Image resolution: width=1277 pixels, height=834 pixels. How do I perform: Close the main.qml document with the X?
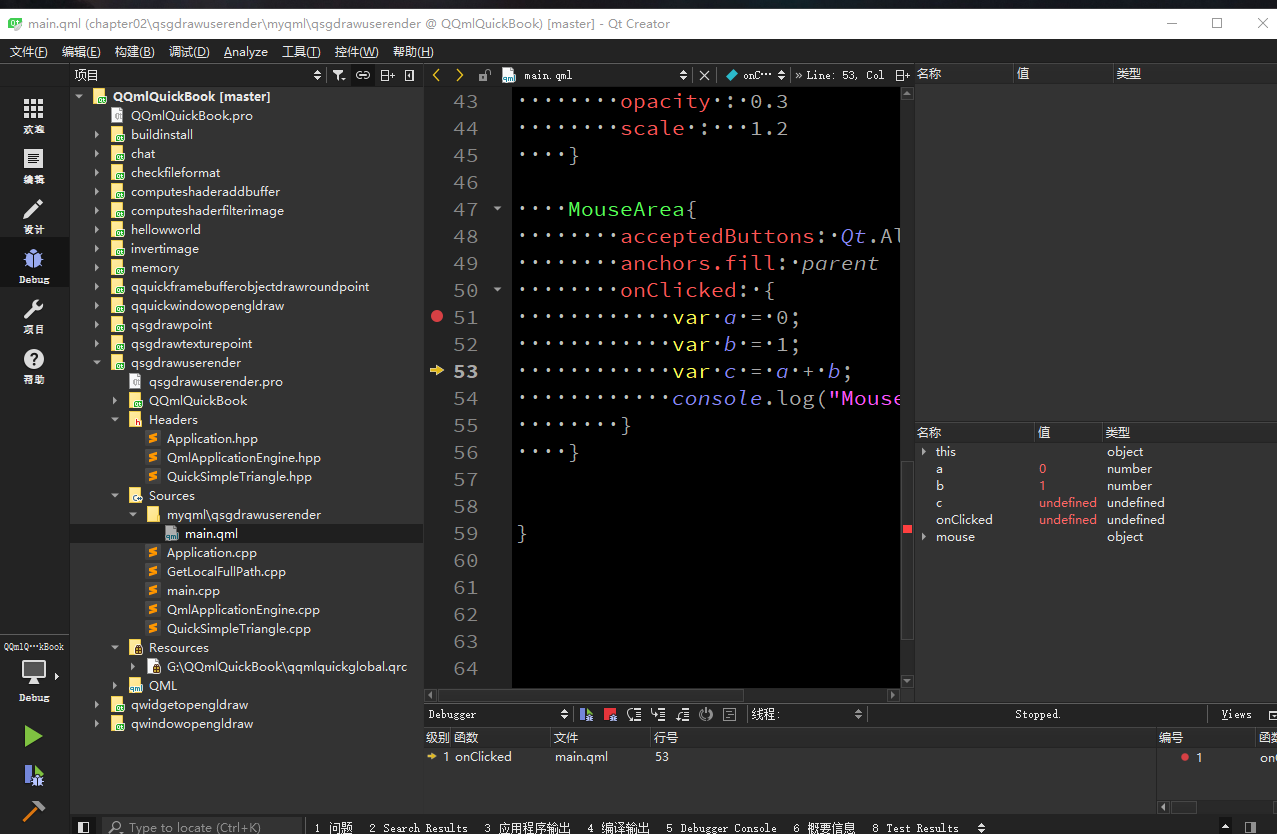click(704, 75)
